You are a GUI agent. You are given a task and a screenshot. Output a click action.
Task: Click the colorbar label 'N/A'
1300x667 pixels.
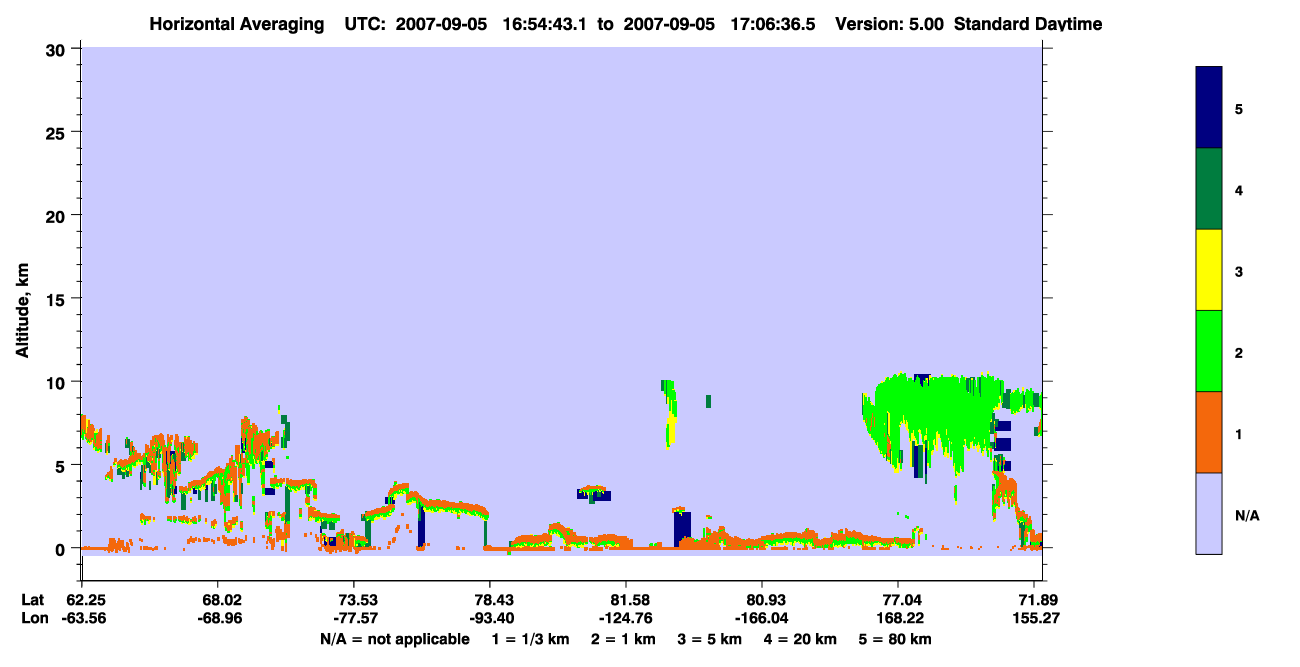click(1246, 515)
